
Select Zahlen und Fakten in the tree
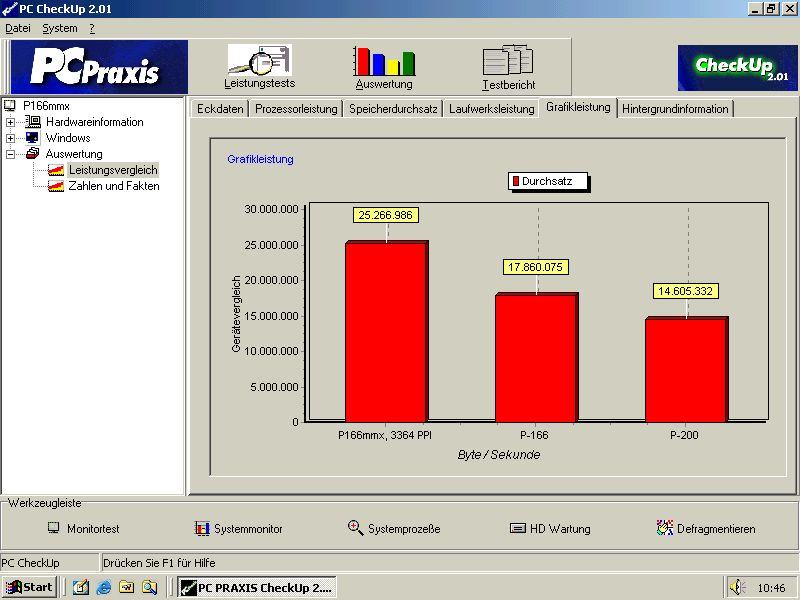pos(114,186)
